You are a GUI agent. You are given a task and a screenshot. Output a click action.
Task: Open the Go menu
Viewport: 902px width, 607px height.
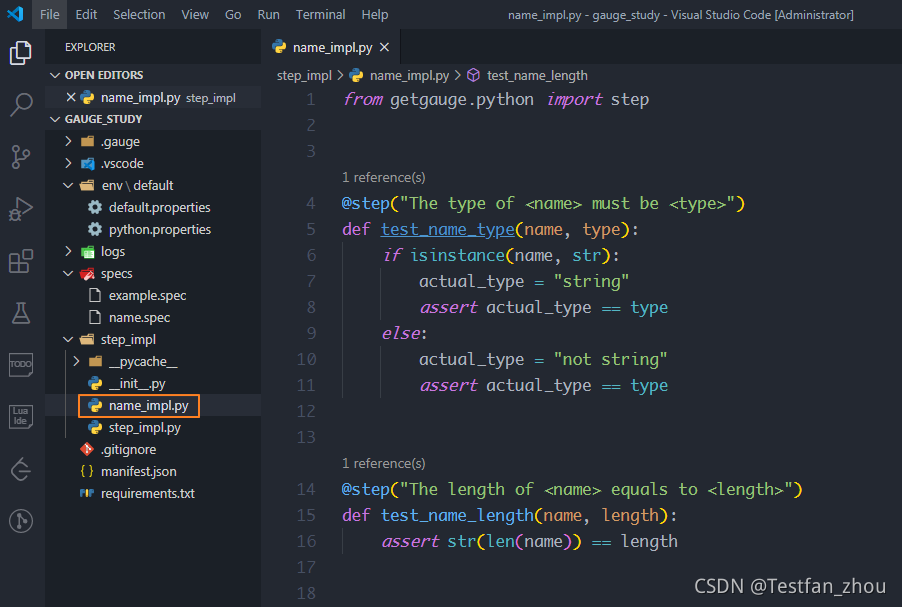(233, 14)
